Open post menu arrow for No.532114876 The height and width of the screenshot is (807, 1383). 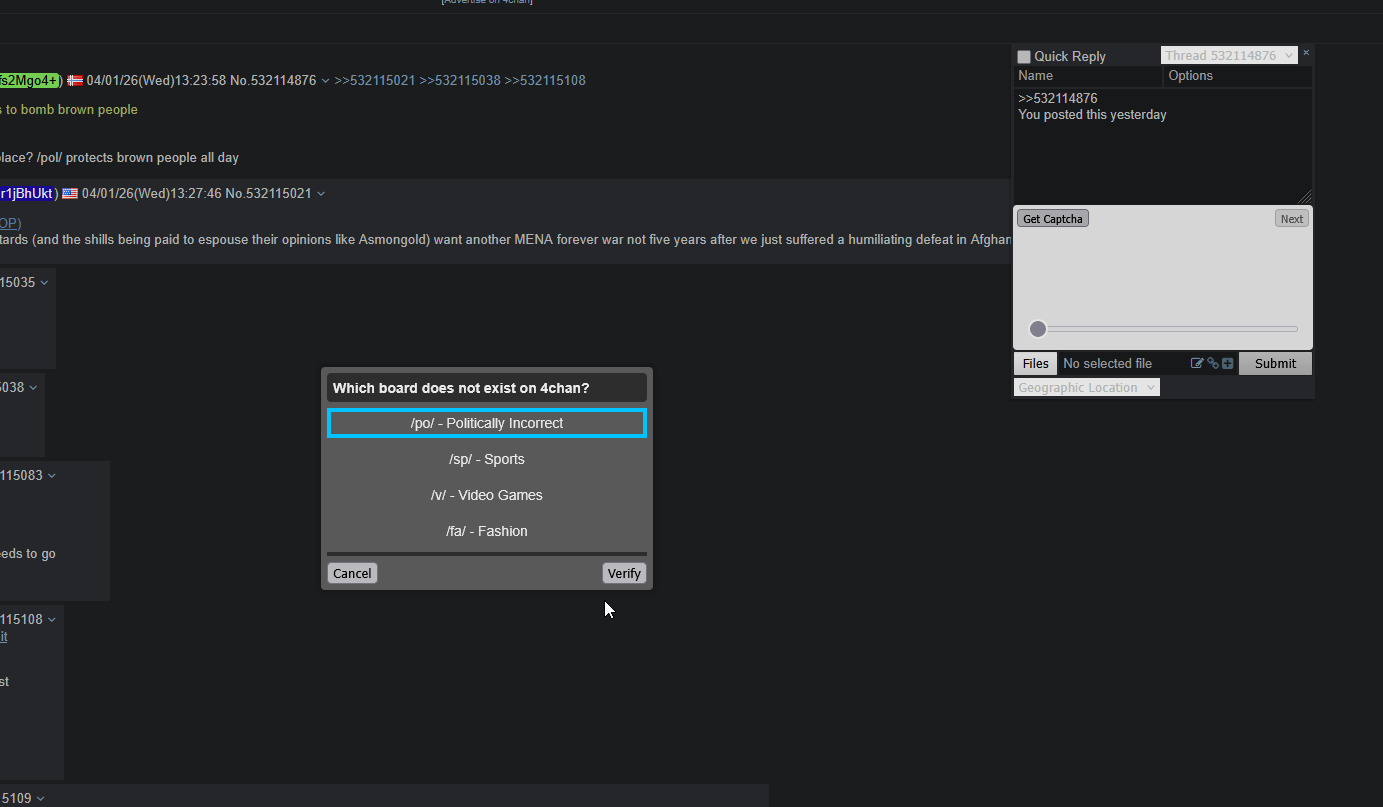325,81
